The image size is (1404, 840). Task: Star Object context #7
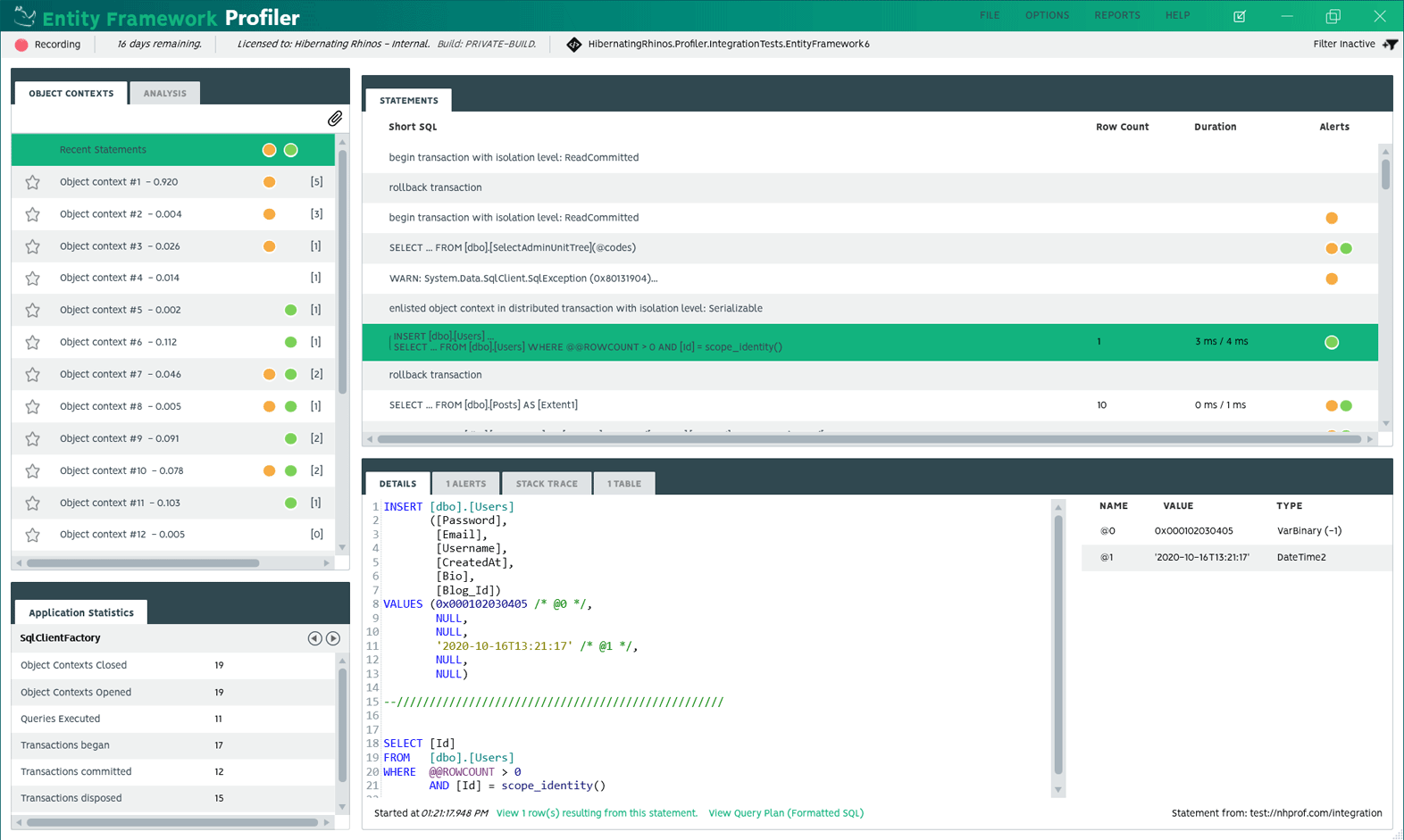pos(33,375)
